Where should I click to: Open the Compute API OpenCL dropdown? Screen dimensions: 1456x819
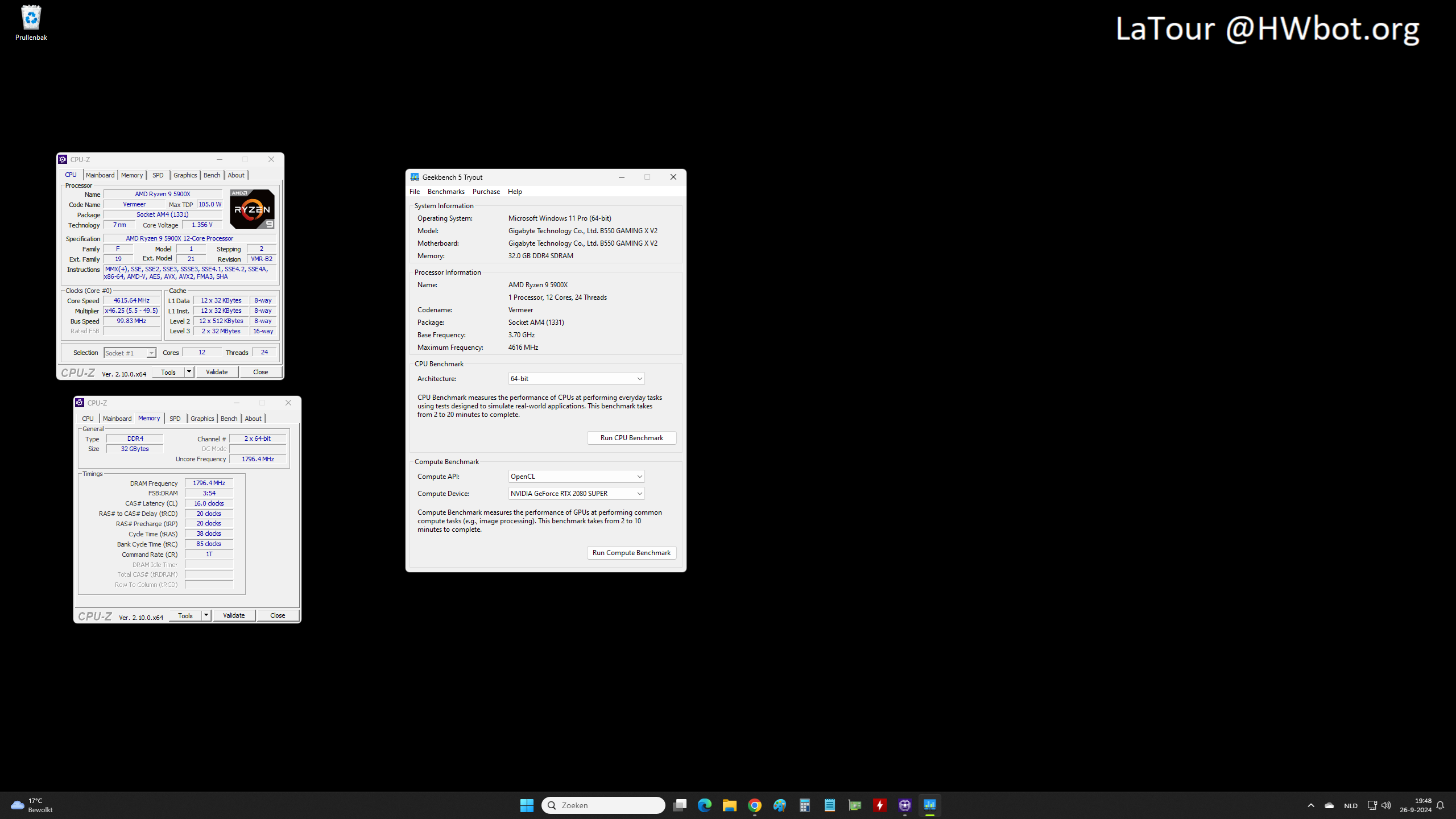click(x=576, y=477)
